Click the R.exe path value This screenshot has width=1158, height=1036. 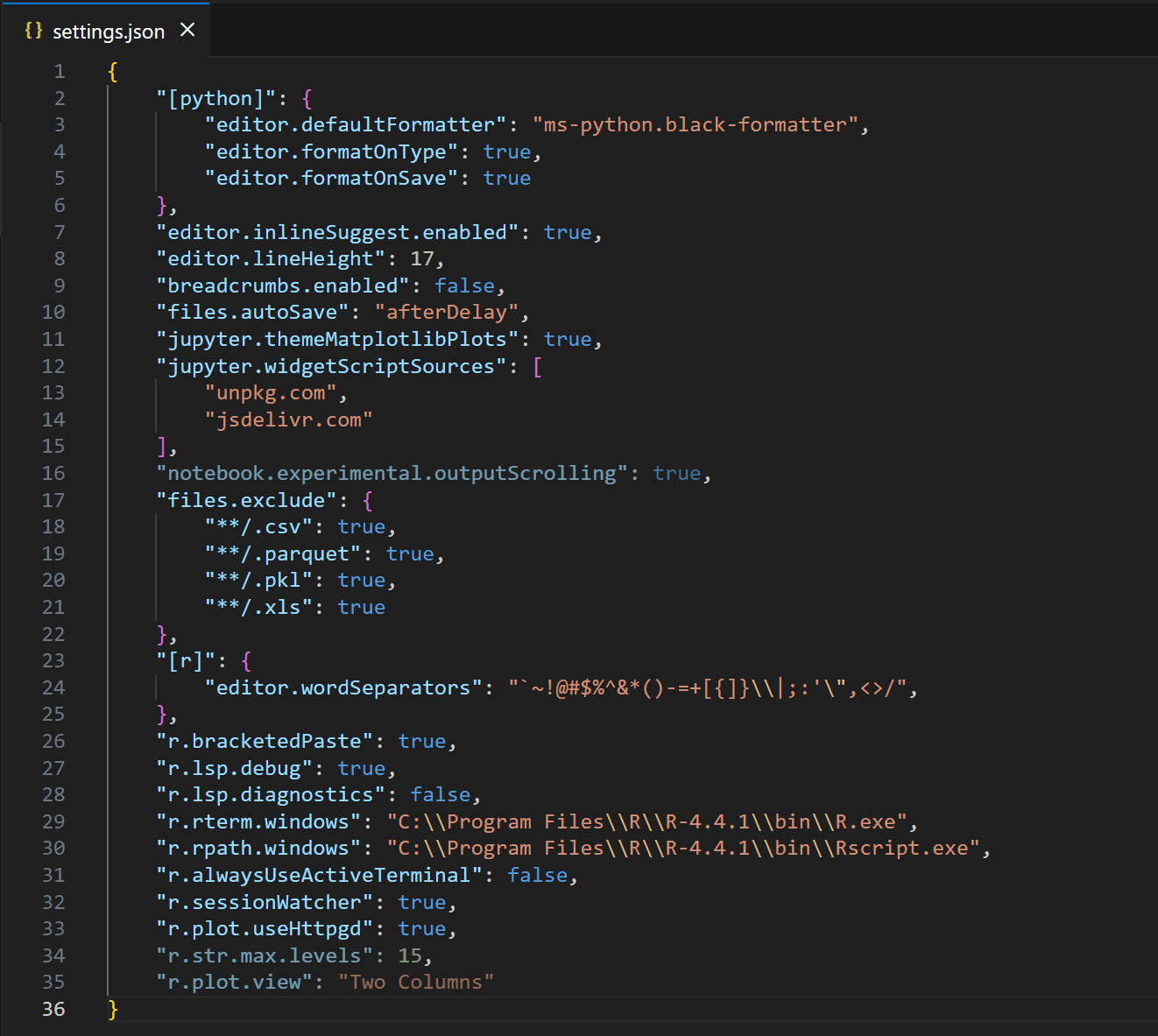pos(646,822)
